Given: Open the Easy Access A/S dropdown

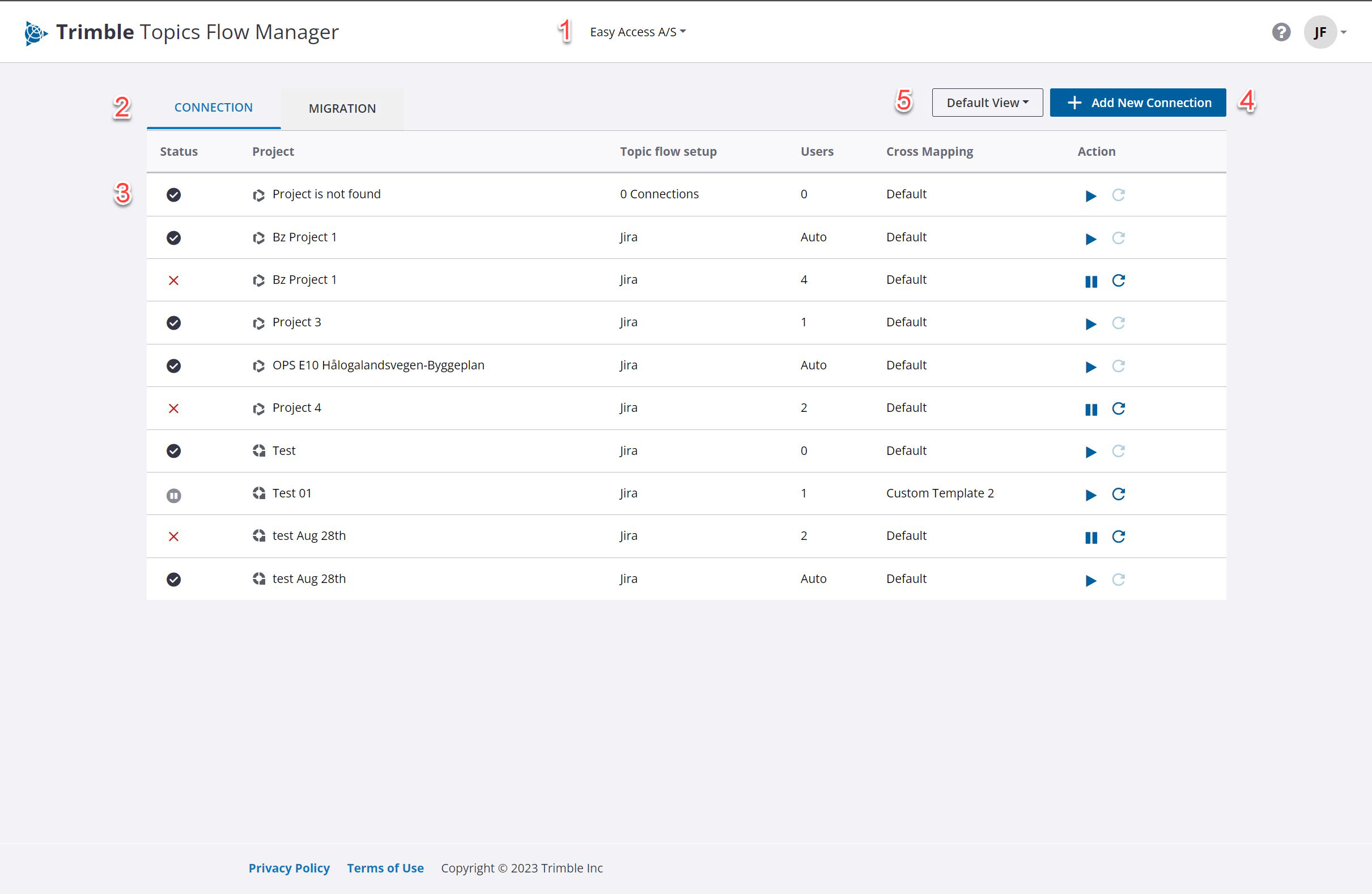Looking at the screenshot, I should (x=638, y=32).
